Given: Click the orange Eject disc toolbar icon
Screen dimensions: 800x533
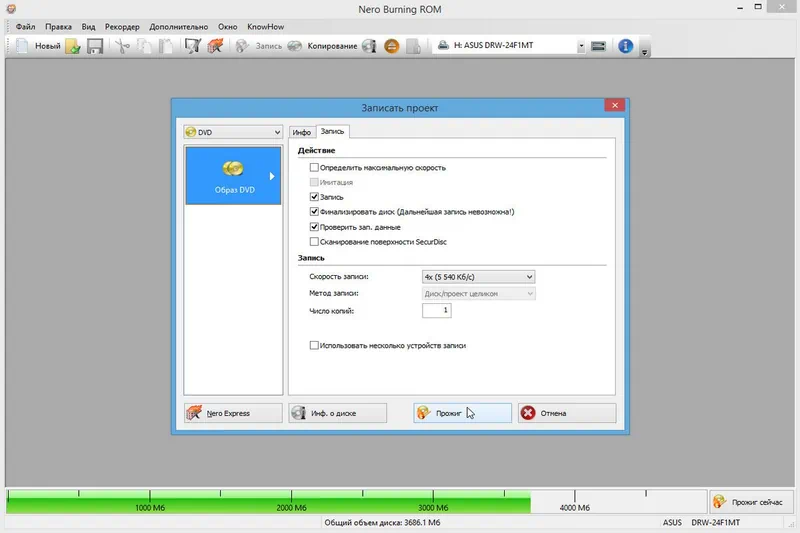Looking at the screenshot, I should 392,46.
